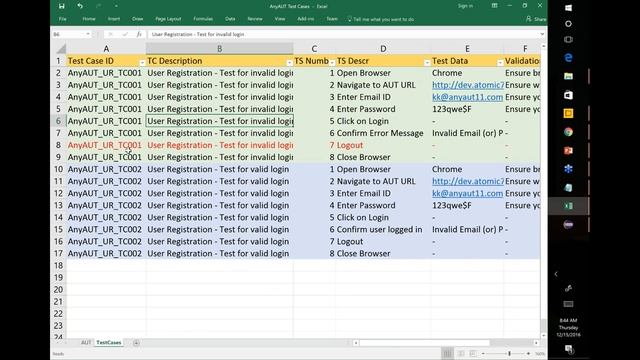Select the 'Confirm user logged in' cell
This screenshot has width=640, height=360.
(383, 229)
